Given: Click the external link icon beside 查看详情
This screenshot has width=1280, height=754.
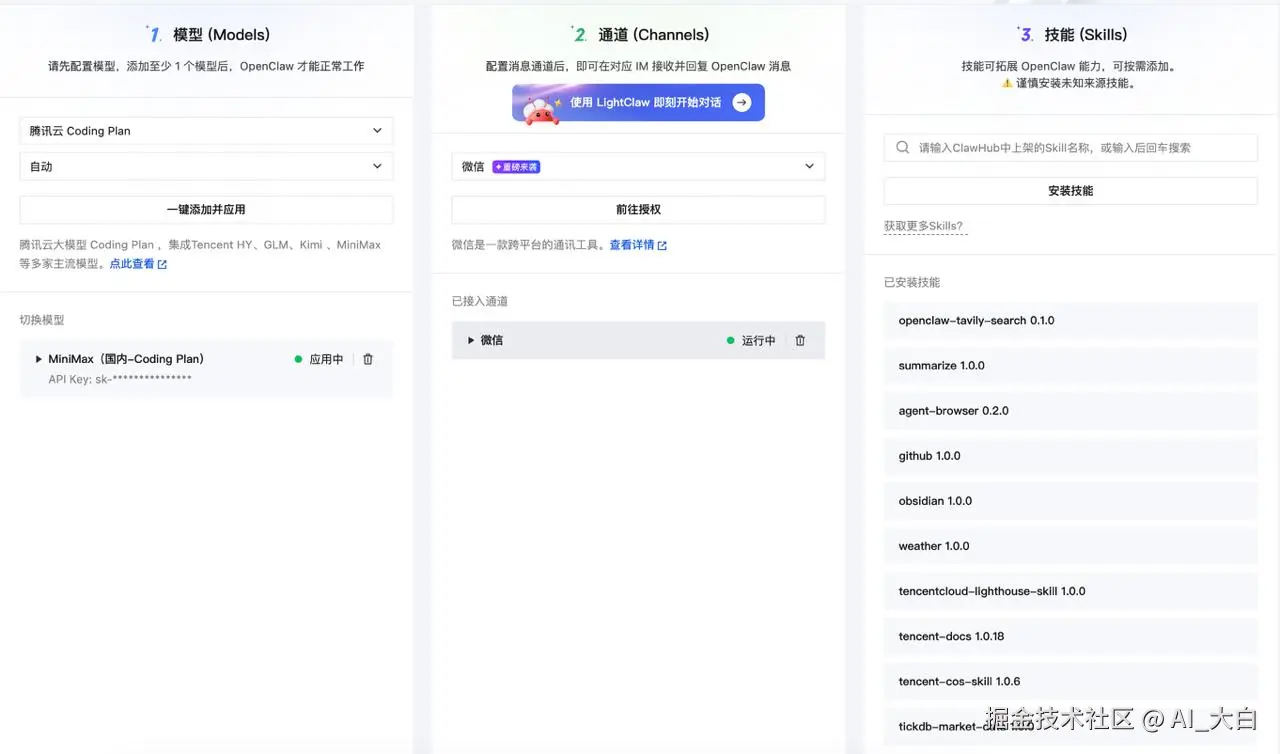Looking at the screenshot, I should point(662,245).
